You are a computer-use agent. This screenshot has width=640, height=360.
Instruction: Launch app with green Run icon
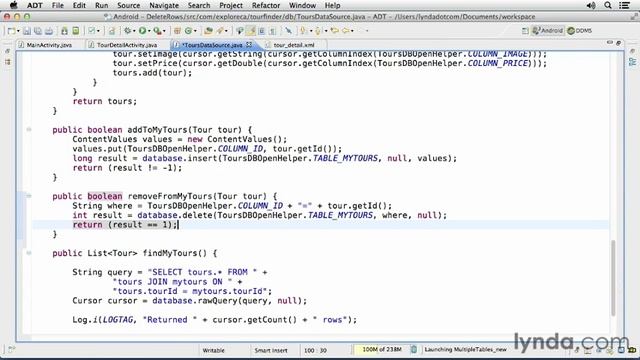tap(142, 31)
